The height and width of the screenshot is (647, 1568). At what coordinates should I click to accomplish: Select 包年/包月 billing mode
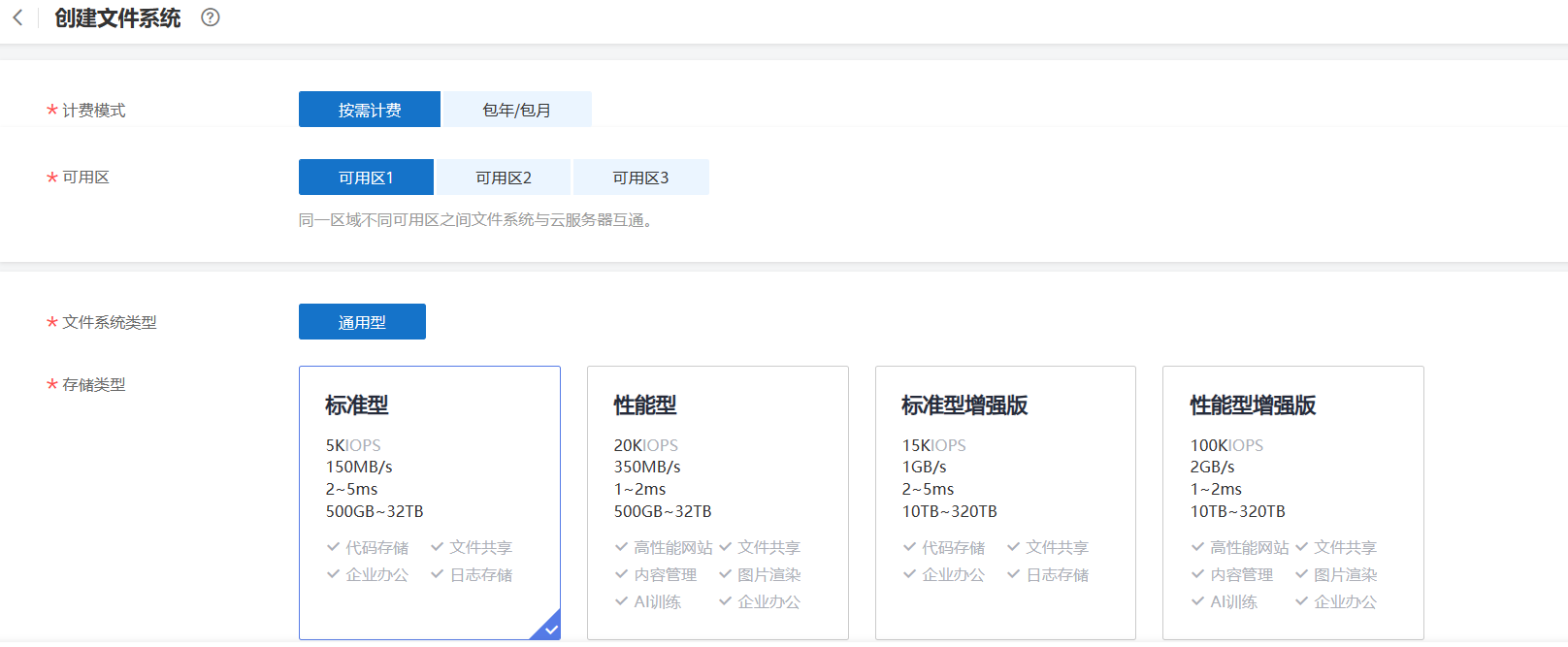click(x=516, y=110)
